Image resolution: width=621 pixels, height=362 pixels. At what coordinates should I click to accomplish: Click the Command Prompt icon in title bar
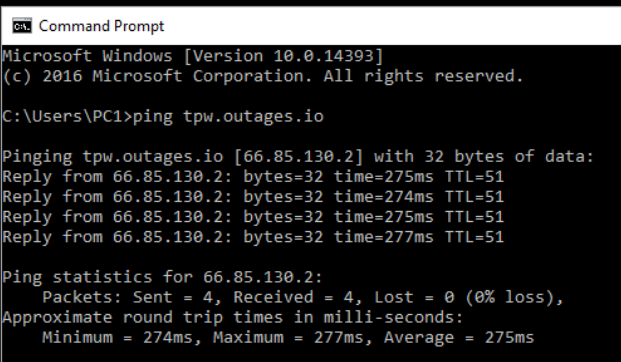tap(22, 26)
